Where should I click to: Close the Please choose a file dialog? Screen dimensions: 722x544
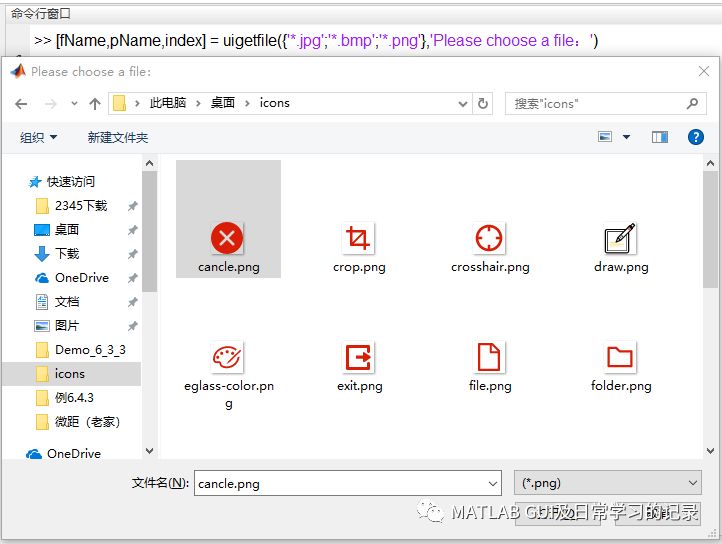tap(704, 71)
